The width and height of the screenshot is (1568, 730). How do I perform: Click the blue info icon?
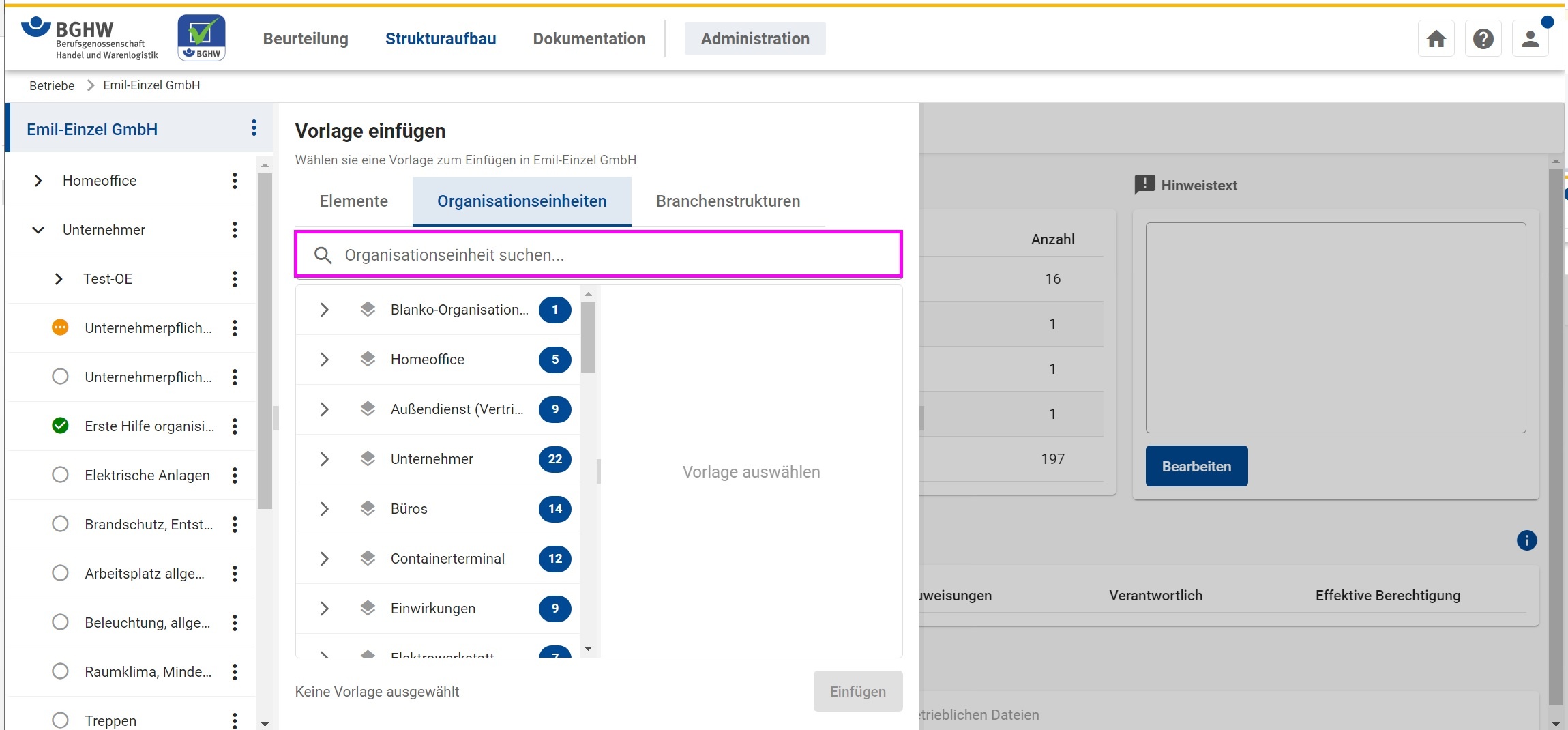point(1526,540)
